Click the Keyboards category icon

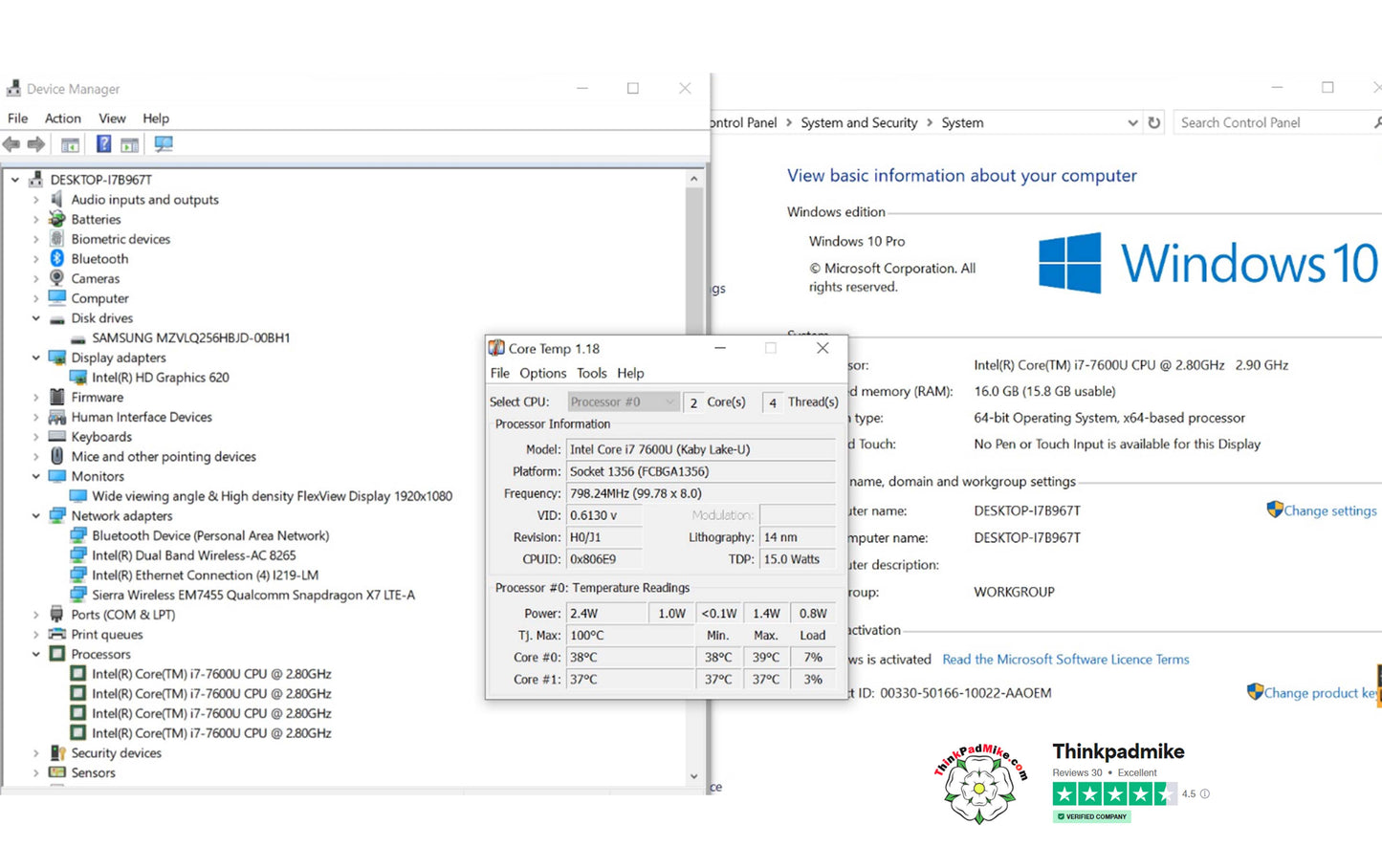point(56,437)
